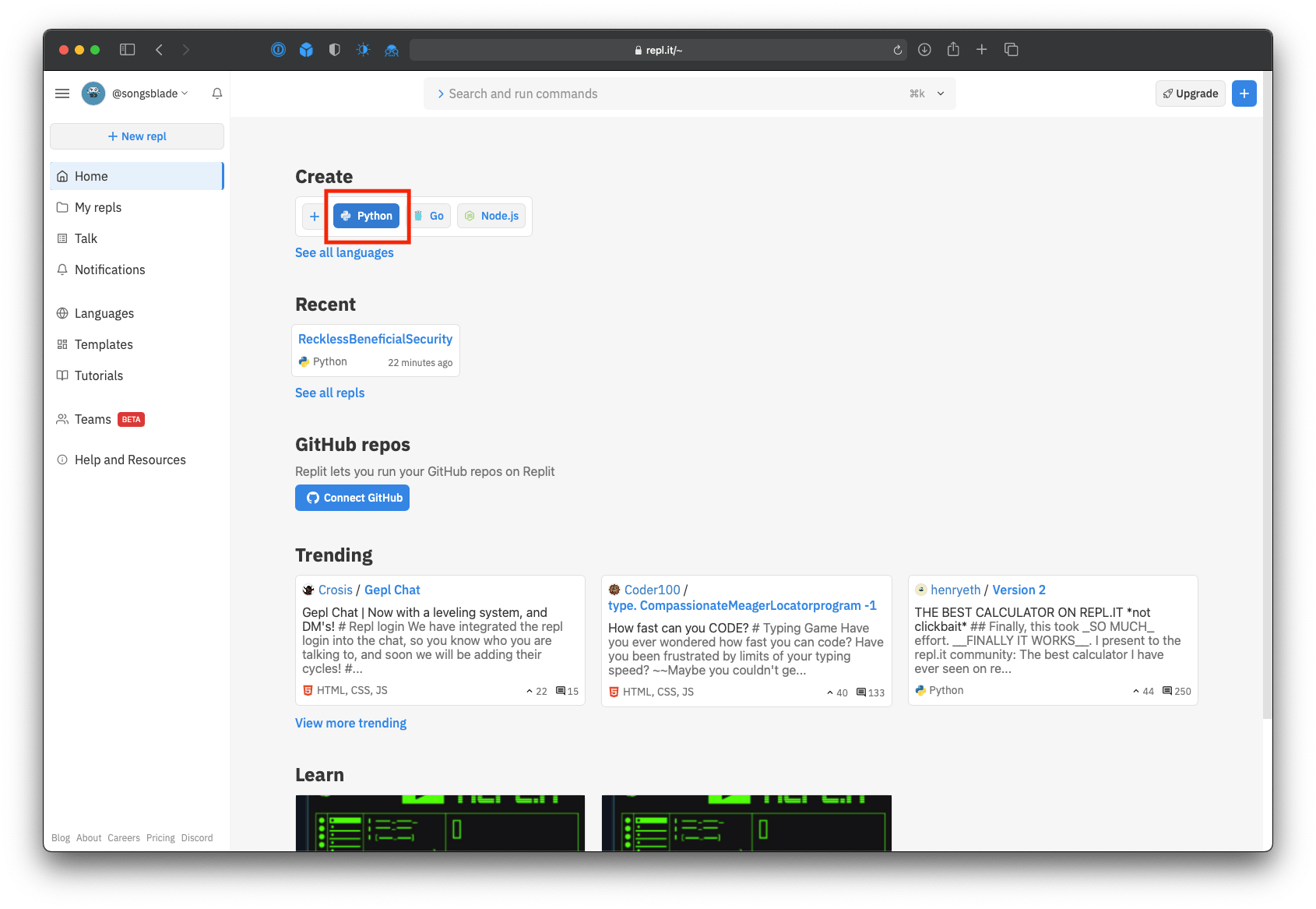
Task: Show Safari tab overview icon
Action: point(1012,50)
